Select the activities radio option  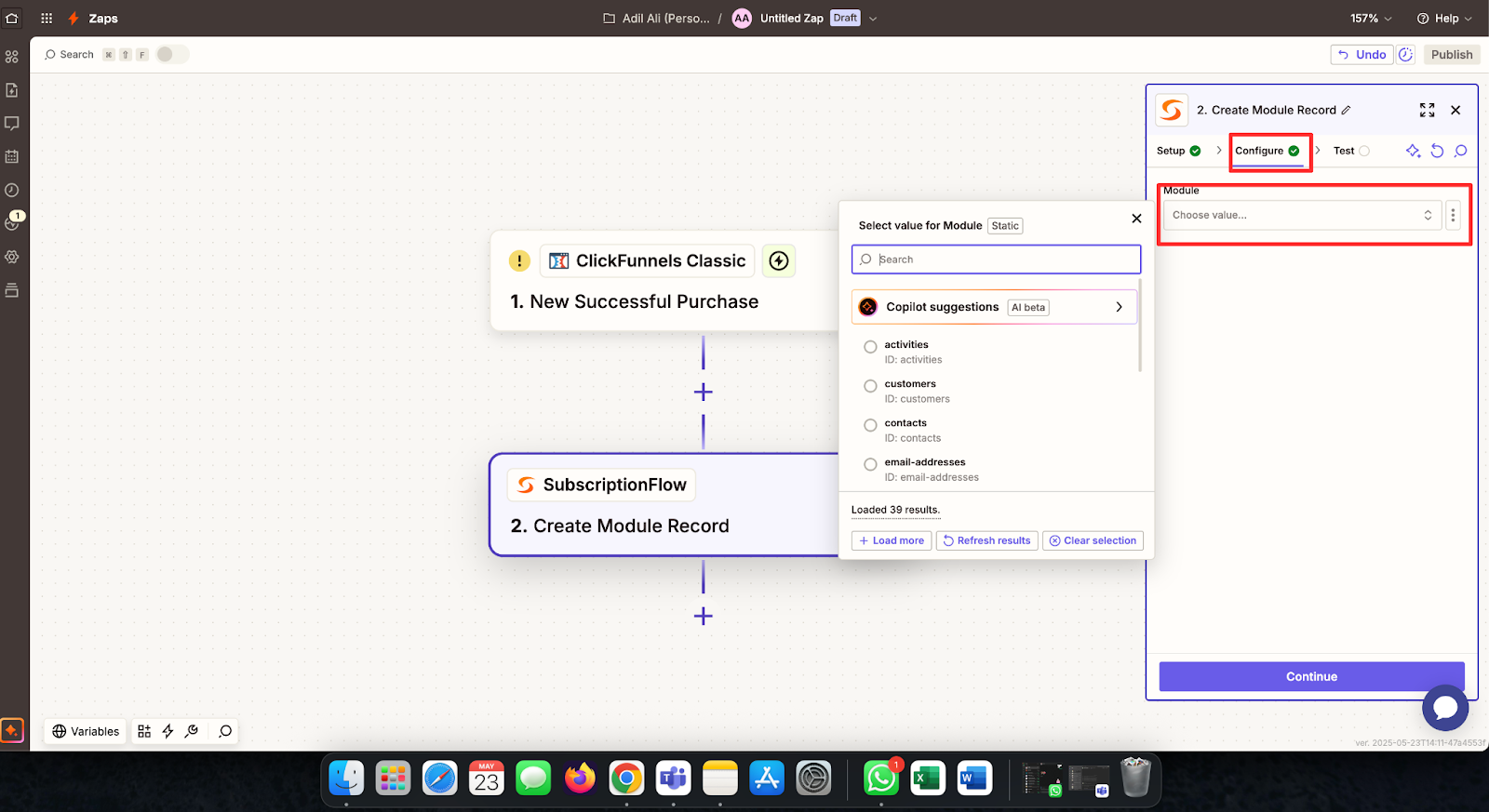(x=870, y=347)
